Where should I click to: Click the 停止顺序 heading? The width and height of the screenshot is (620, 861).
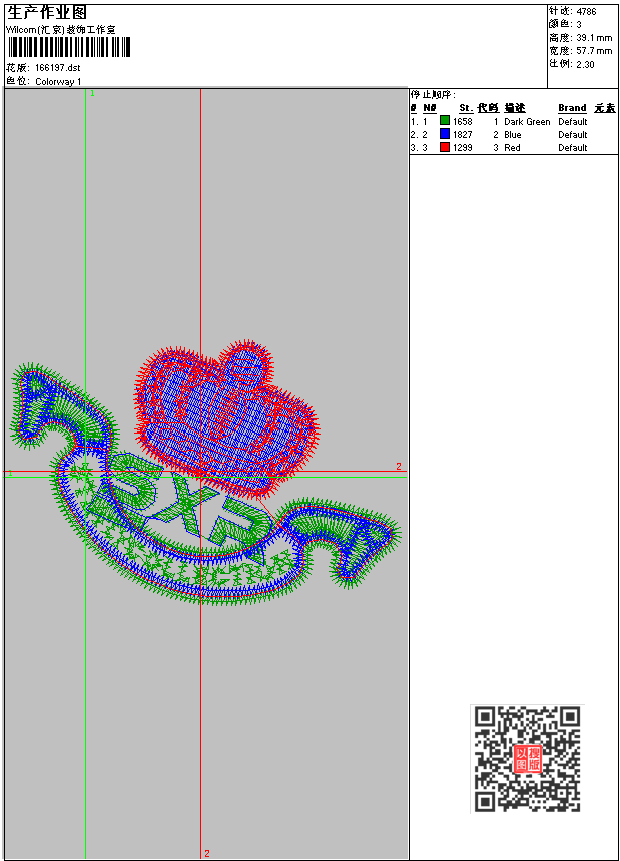coord(433,94)
